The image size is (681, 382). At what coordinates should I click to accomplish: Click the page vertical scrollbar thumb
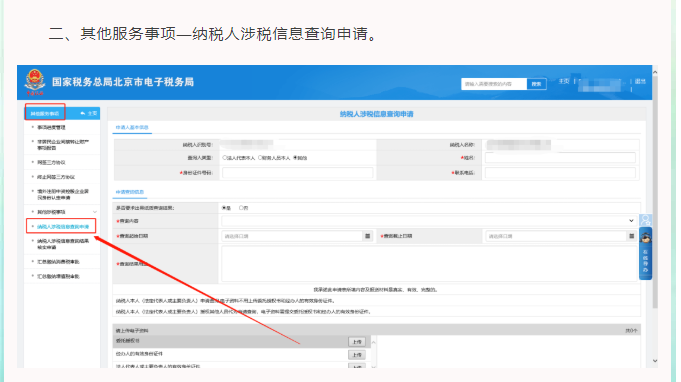pyautogui.click(x=655, y=191)
